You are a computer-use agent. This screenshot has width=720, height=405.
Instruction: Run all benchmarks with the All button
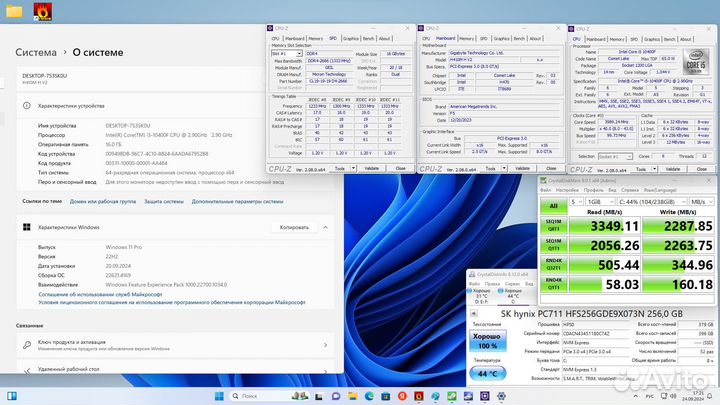pos(553,206)
